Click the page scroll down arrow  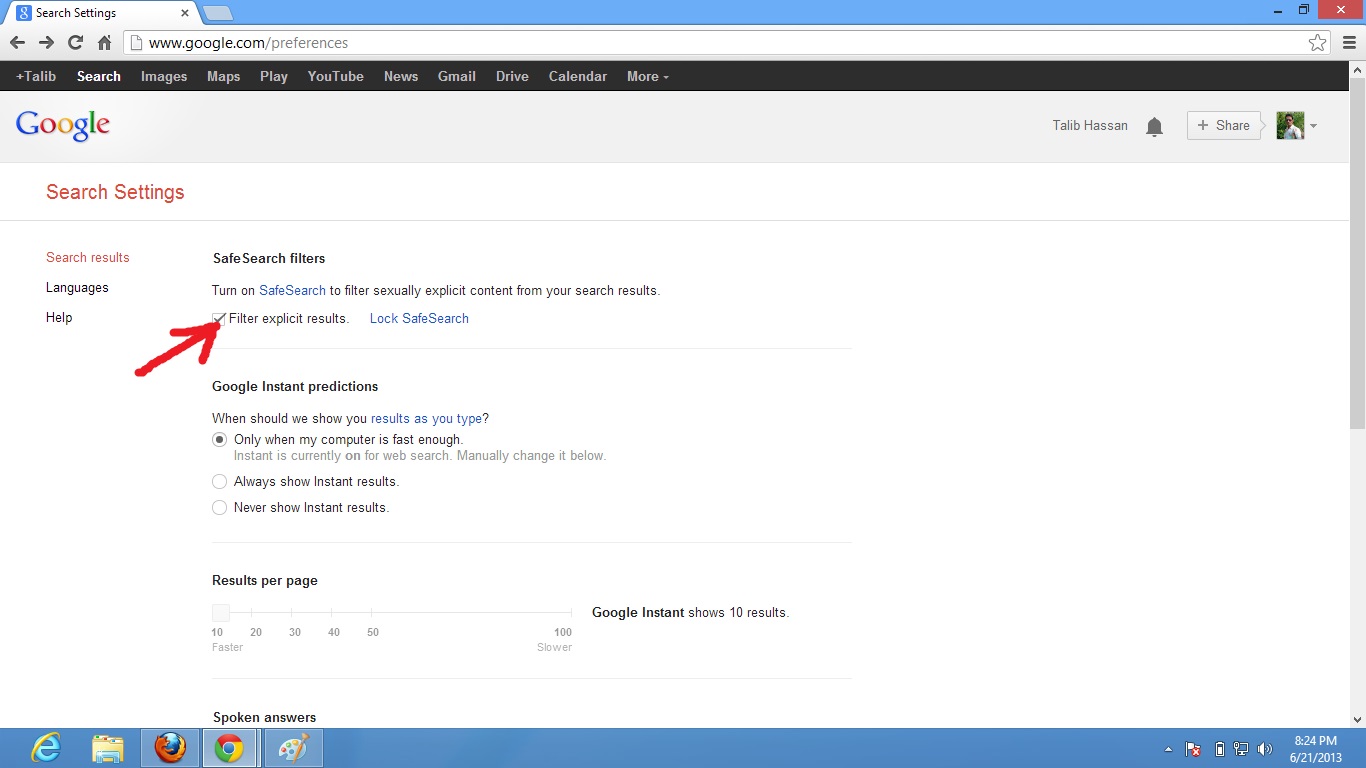tap(1357, 719)
